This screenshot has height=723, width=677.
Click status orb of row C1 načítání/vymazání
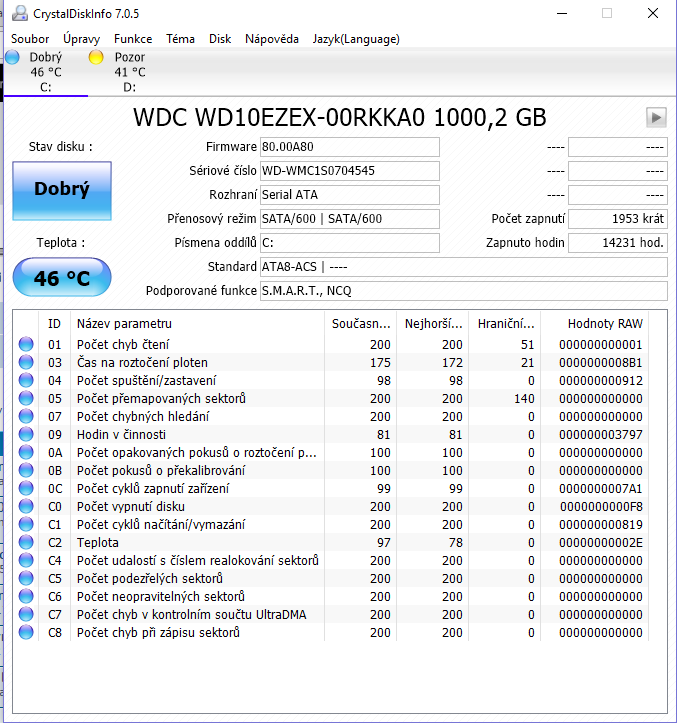[26, 524]
